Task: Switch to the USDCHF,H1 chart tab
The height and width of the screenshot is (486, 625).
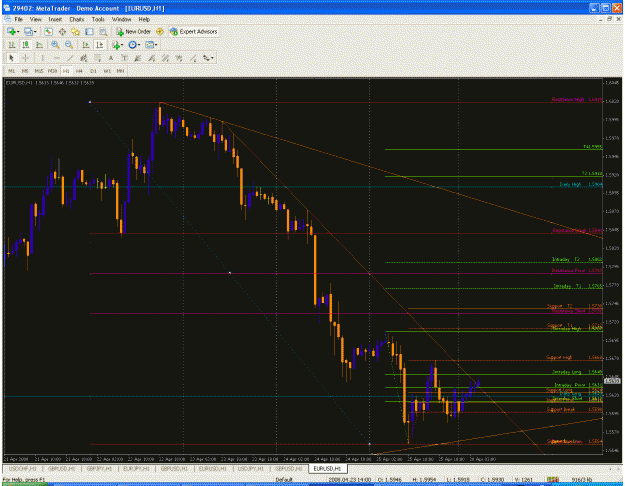Action: 22,468
